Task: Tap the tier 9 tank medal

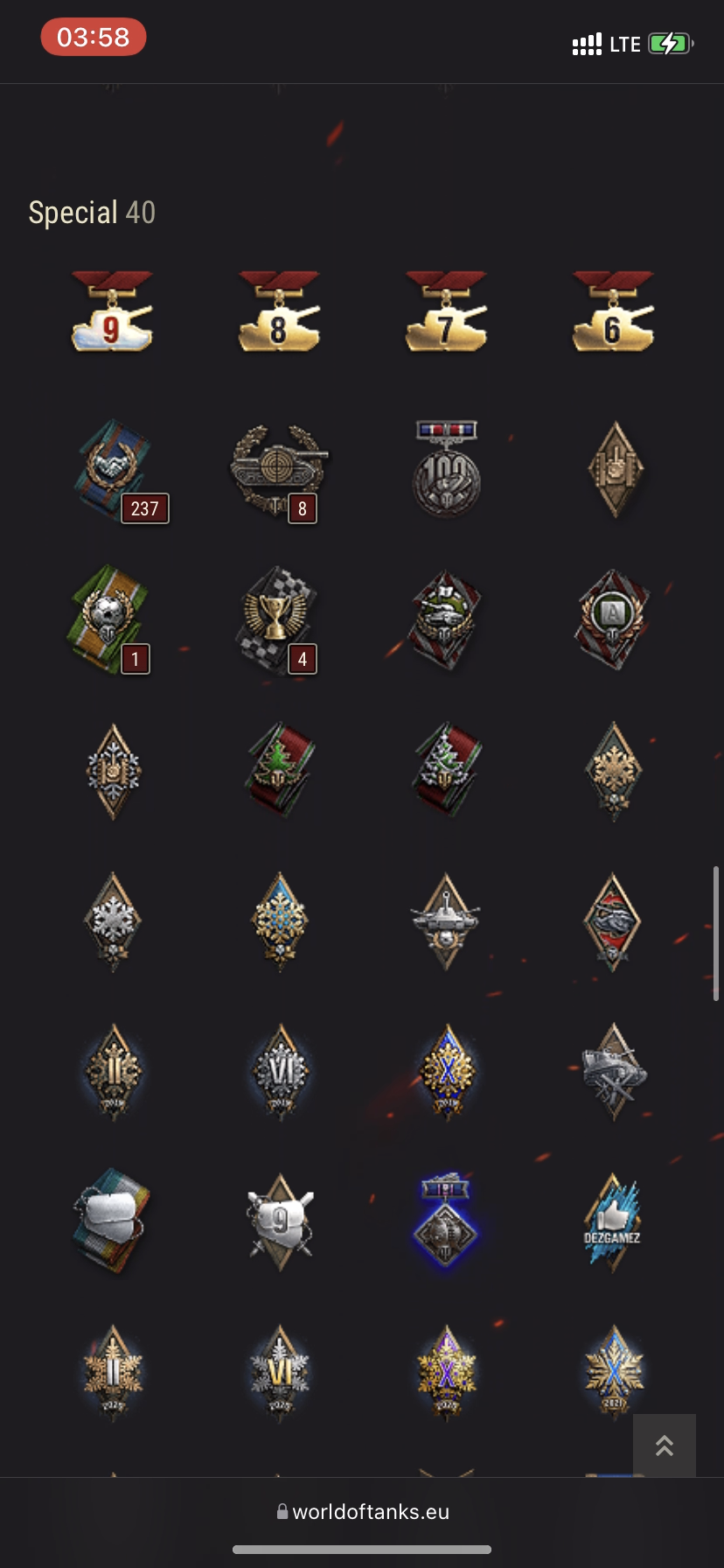Action: 112,311
